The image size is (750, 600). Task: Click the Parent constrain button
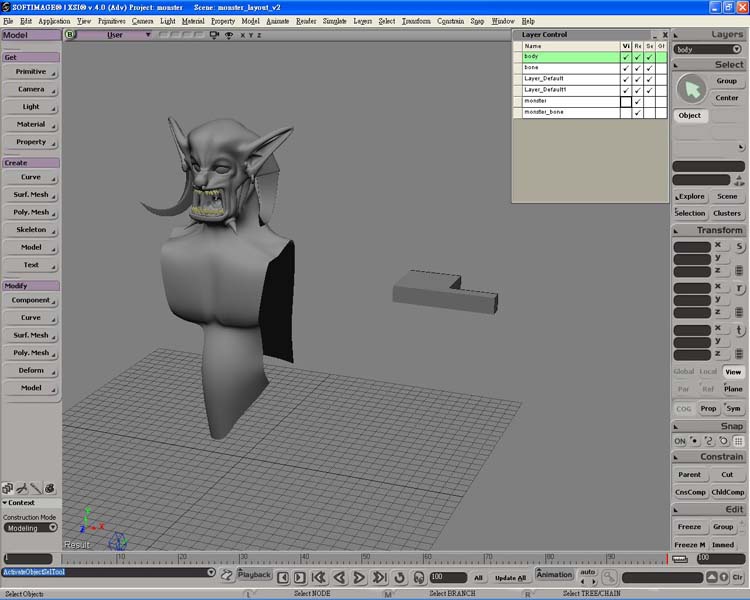point(689,475)
